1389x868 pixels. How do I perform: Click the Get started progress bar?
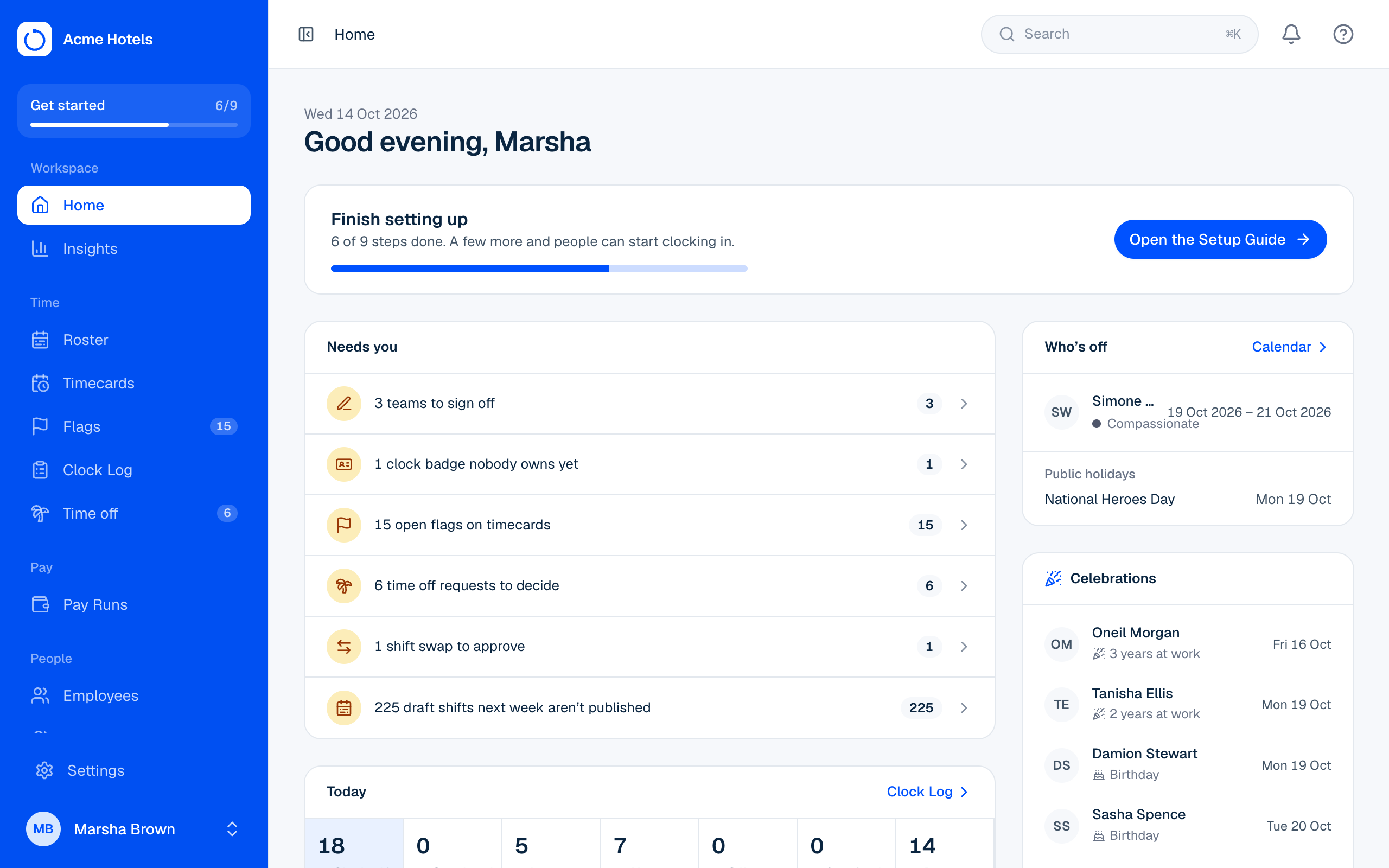pos(133,125)
